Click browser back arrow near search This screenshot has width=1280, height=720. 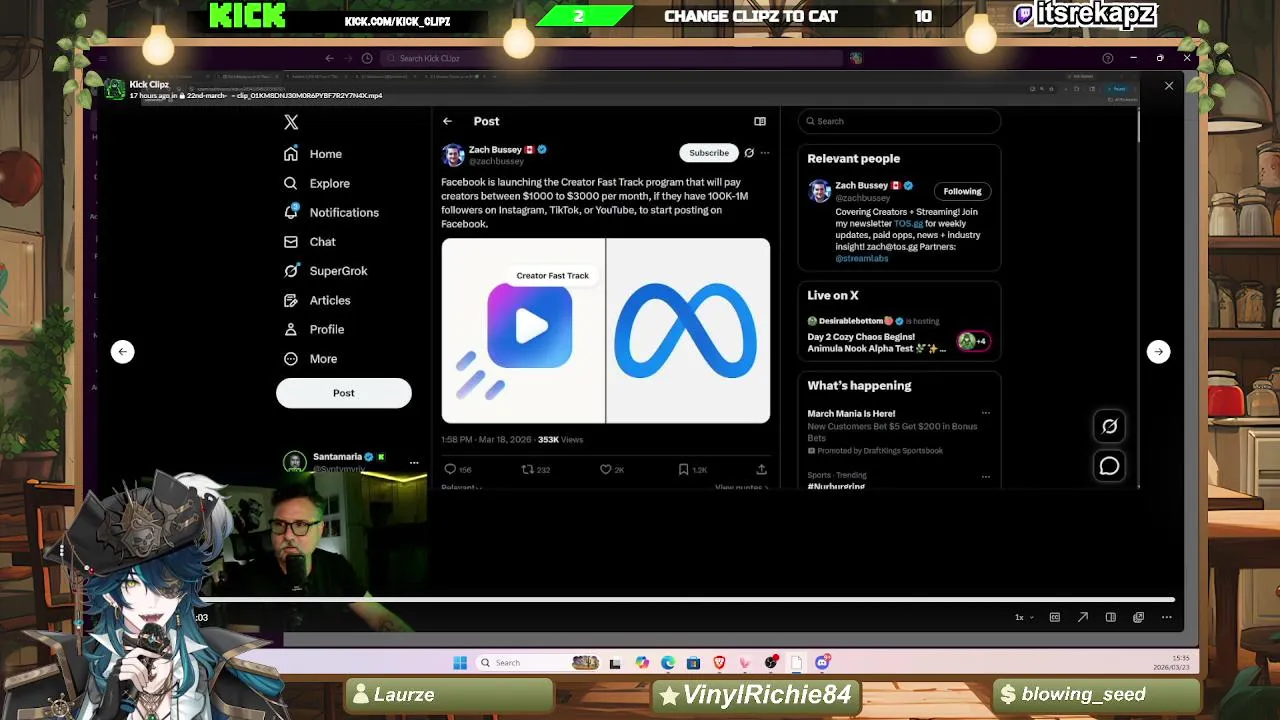(329, 58)
